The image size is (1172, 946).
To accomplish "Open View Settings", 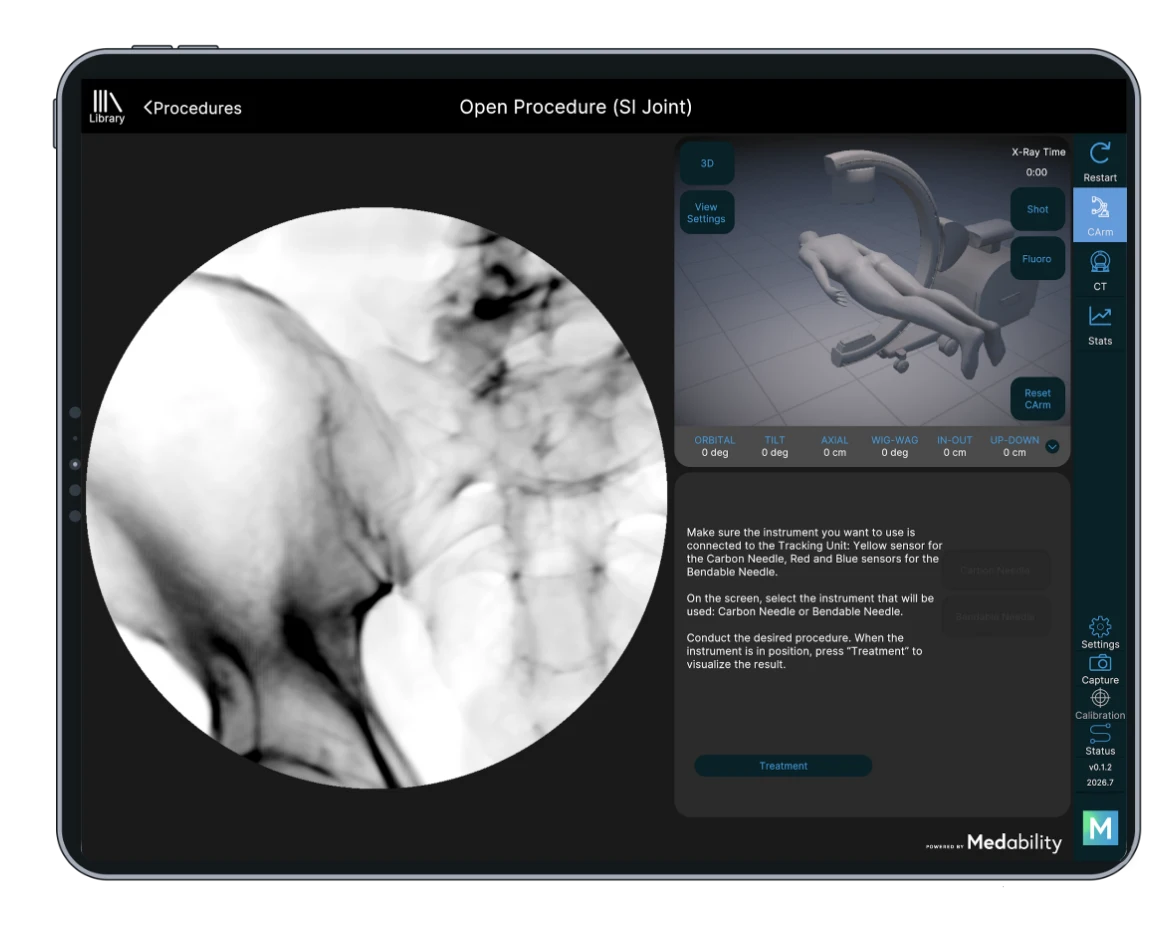I will pyautogui.click(x=706, y=213).
